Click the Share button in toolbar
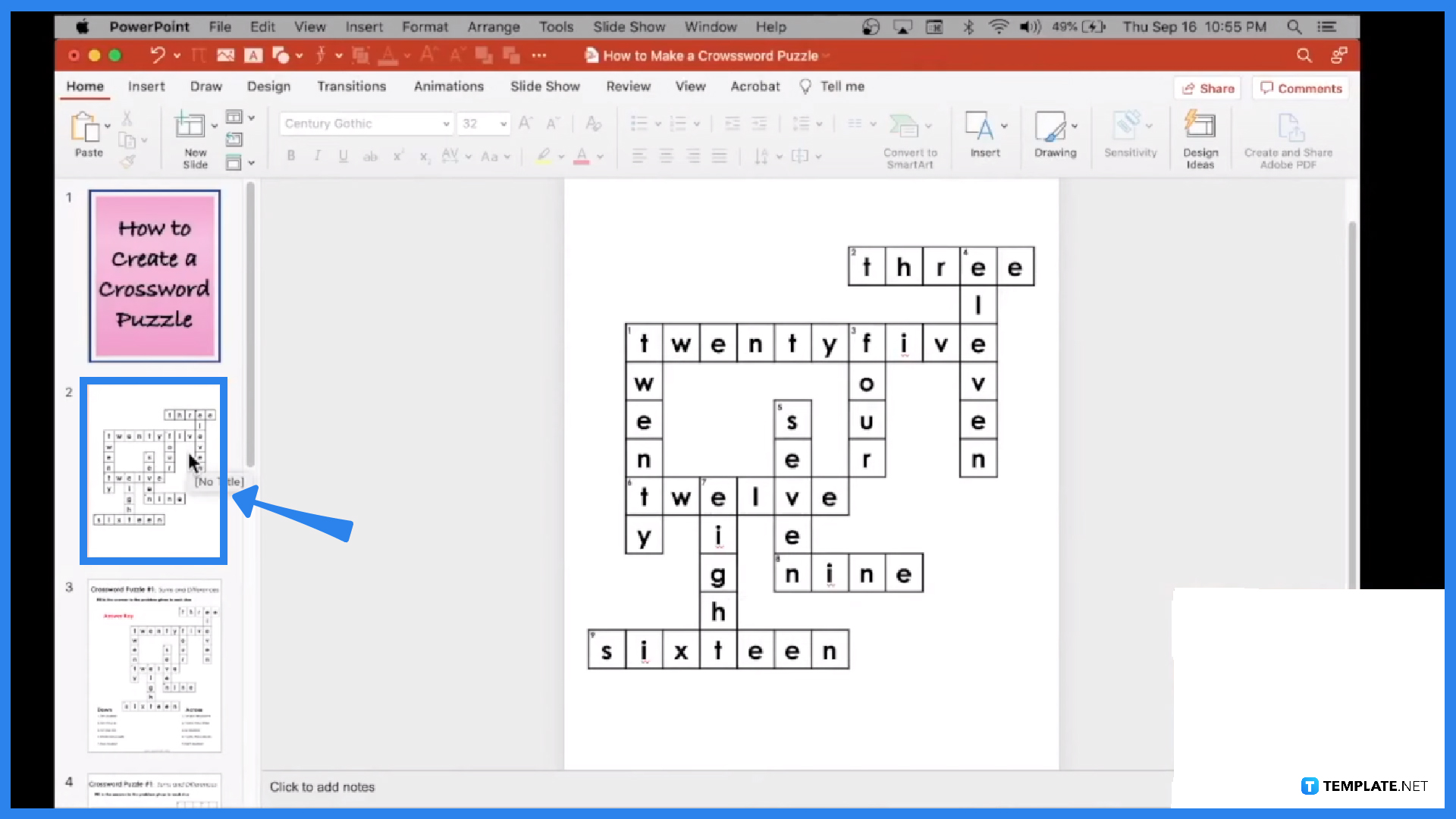 tap(1209, 88)
